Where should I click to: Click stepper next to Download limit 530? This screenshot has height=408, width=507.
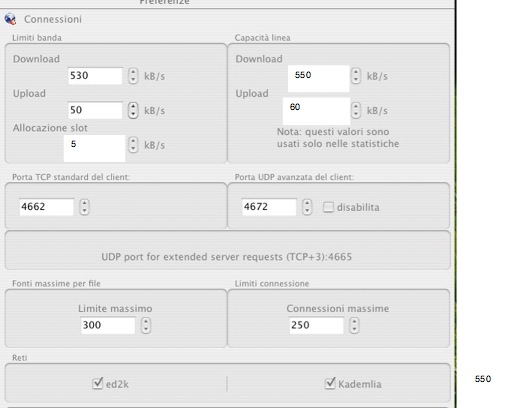click(x=133, y=76)
